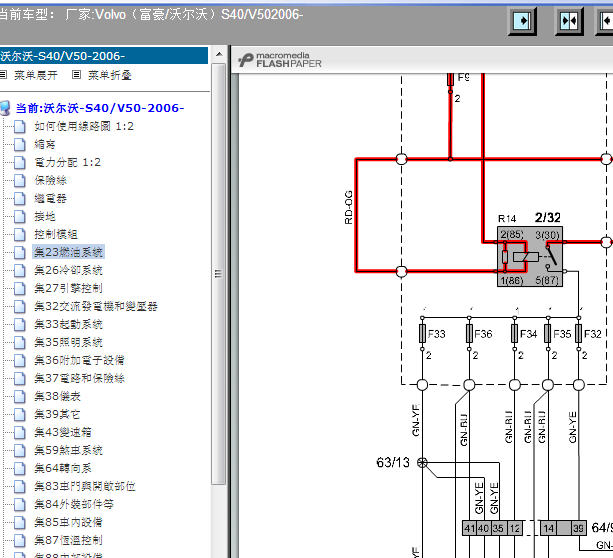Click the page icon next to 保險絲
613x558 pixels.
(x=20, y=180)
